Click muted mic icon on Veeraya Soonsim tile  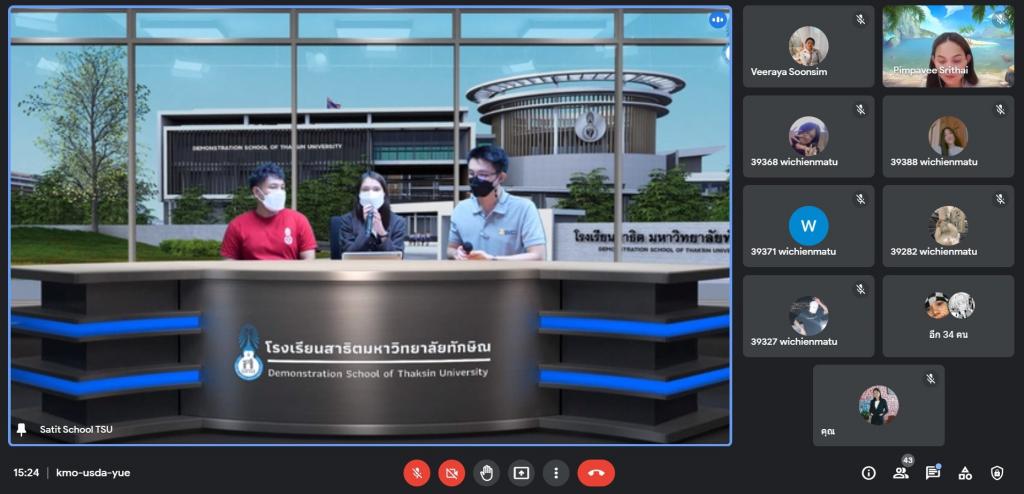tap(860, 20)
